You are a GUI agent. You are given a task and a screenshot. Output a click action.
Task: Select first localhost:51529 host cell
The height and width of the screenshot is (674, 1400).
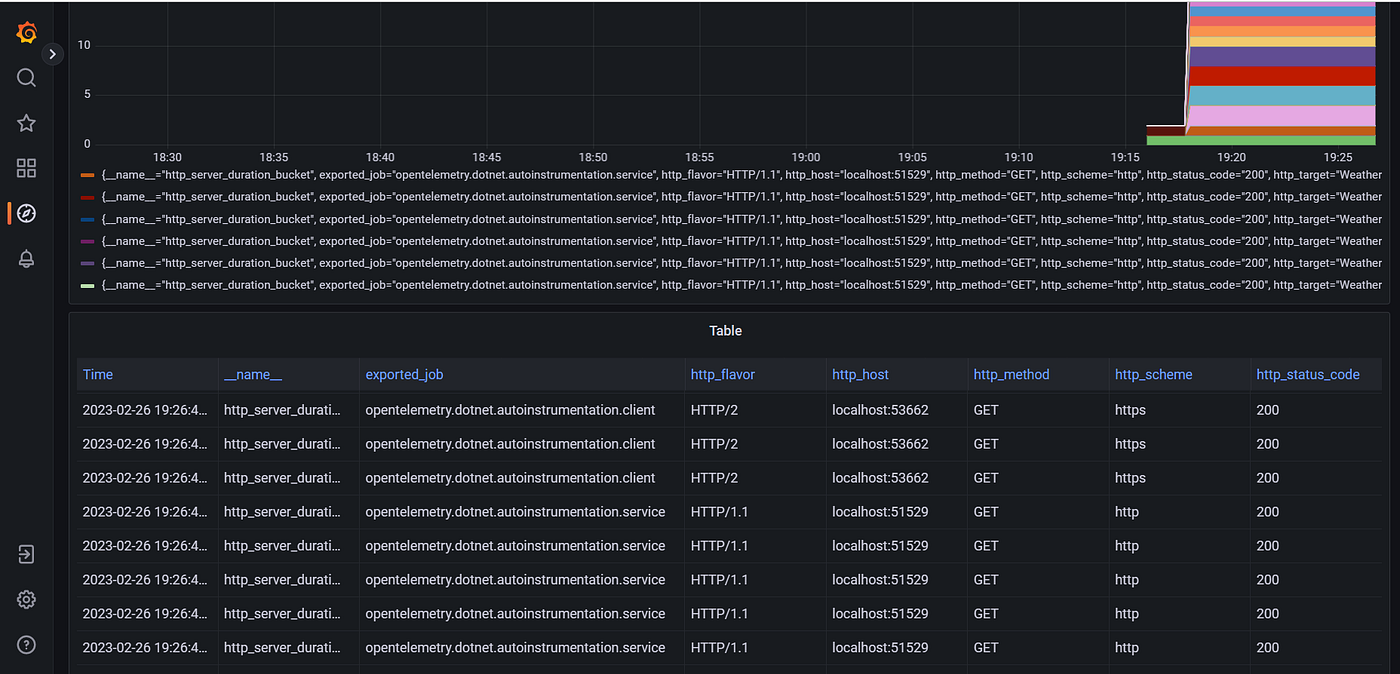(880, 512)
